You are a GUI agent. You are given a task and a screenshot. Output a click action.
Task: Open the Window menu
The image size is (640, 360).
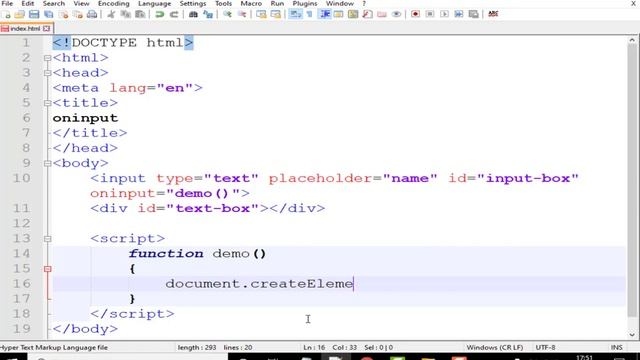click(x=340, y=4)
